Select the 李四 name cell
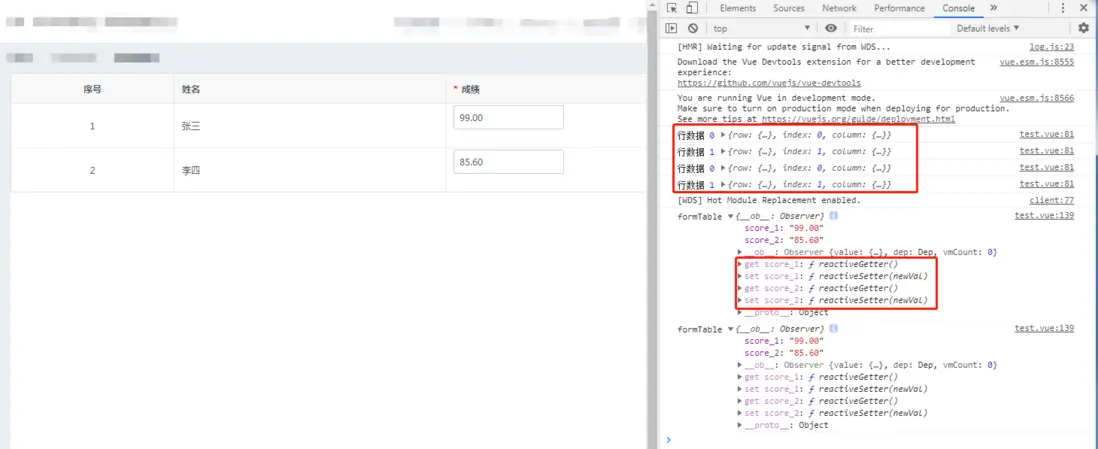The height and width of the screenshot is (449, 1098). [310, 170]
